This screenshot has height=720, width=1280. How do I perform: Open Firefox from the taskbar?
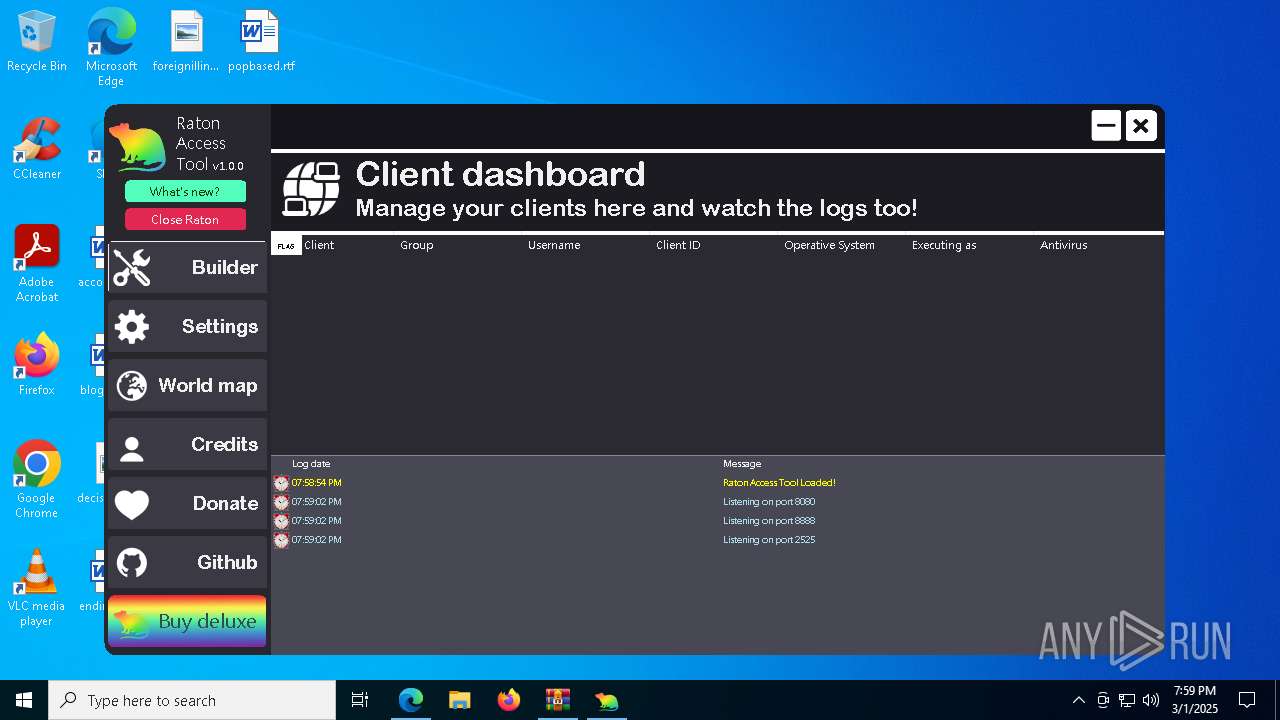[508, 700]
